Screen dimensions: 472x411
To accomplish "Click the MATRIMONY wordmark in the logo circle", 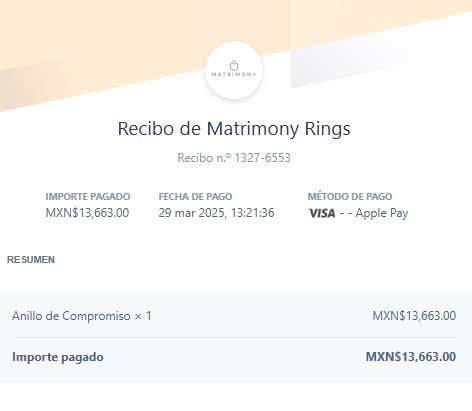I will pyautogui.click(x=234, y=74).
